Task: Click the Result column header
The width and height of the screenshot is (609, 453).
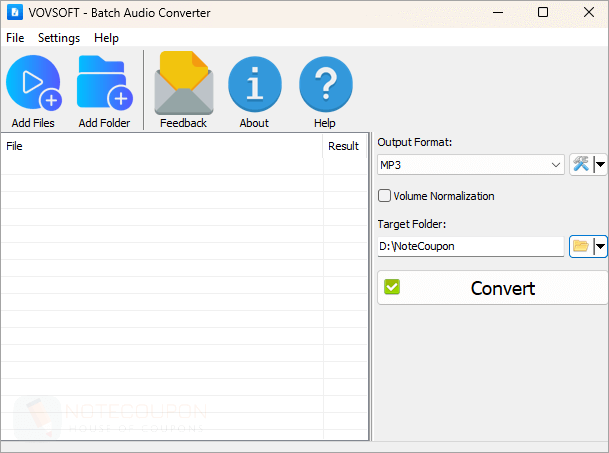Action: click(345, 146)
